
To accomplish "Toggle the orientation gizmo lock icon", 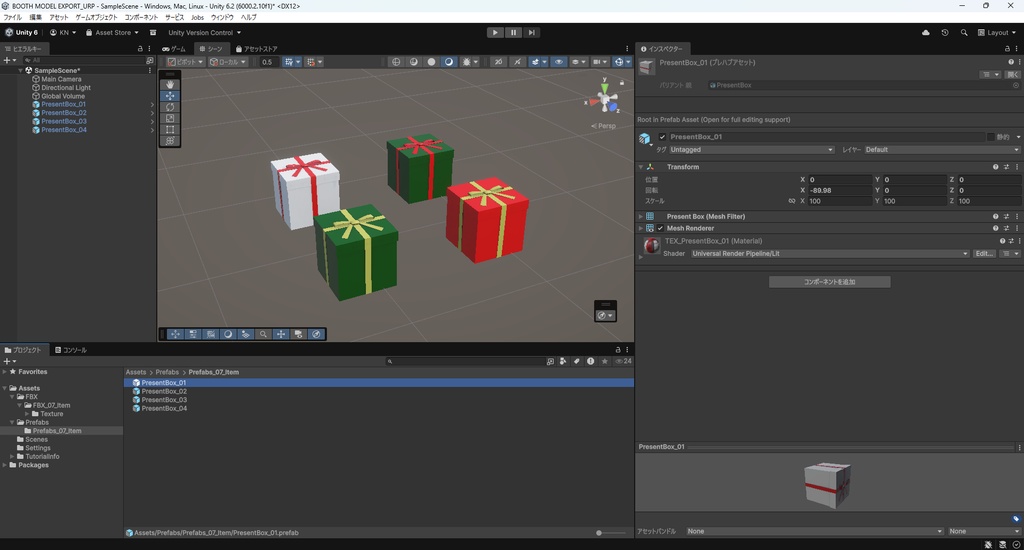I will coord(622,82).
